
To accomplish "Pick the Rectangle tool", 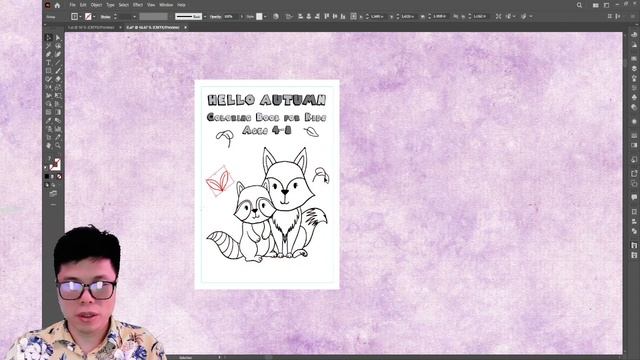I will [49, 71].
